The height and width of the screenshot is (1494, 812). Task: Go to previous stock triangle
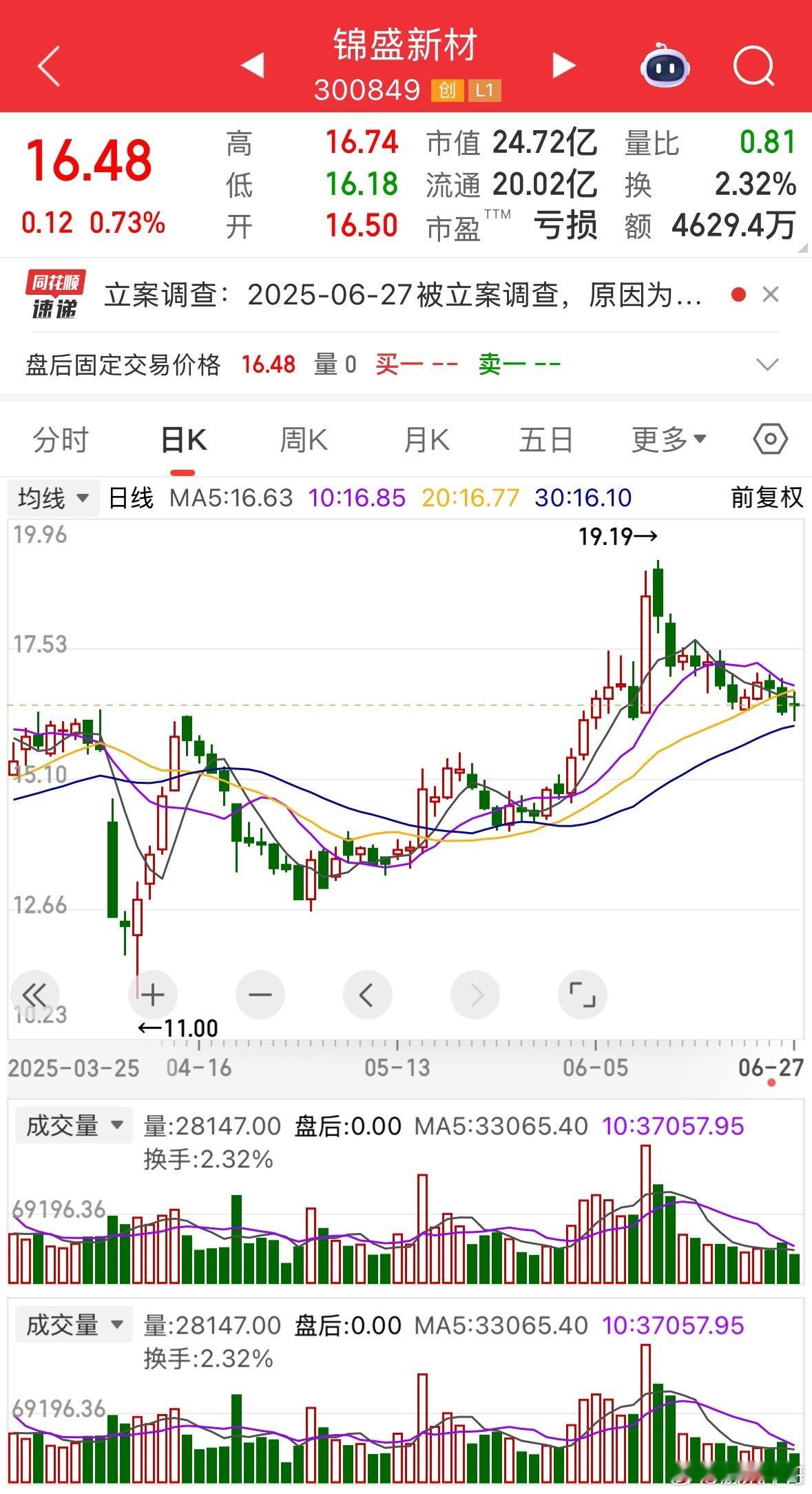click(253, 65)
